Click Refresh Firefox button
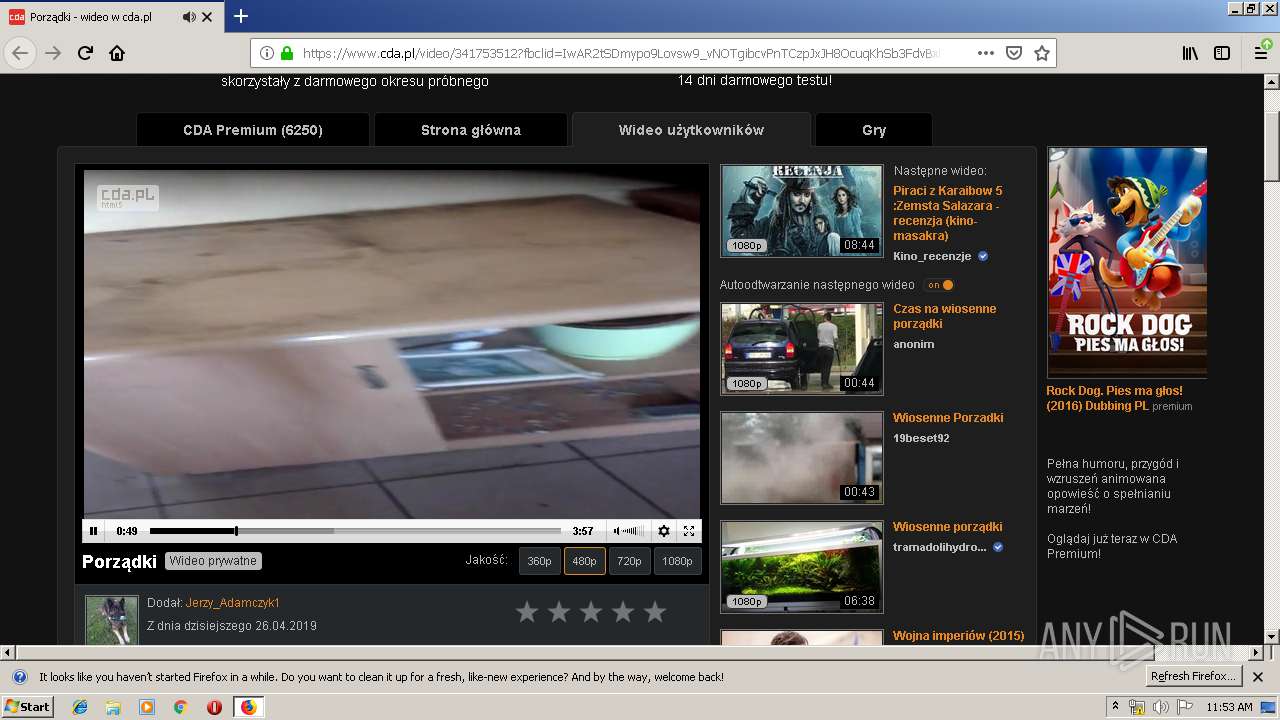The image size is (1280, 720). tap(1194, 677)
